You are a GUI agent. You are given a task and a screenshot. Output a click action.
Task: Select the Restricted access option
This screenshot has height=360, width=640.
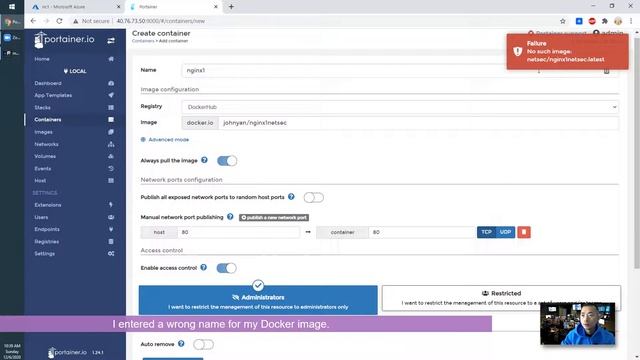coord(501,298)
